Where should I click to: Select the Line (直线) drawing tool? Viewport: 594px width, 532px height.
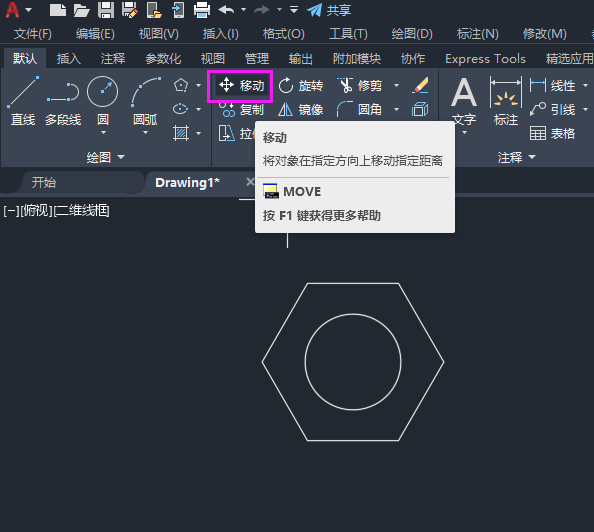click(x=23, y=101)
